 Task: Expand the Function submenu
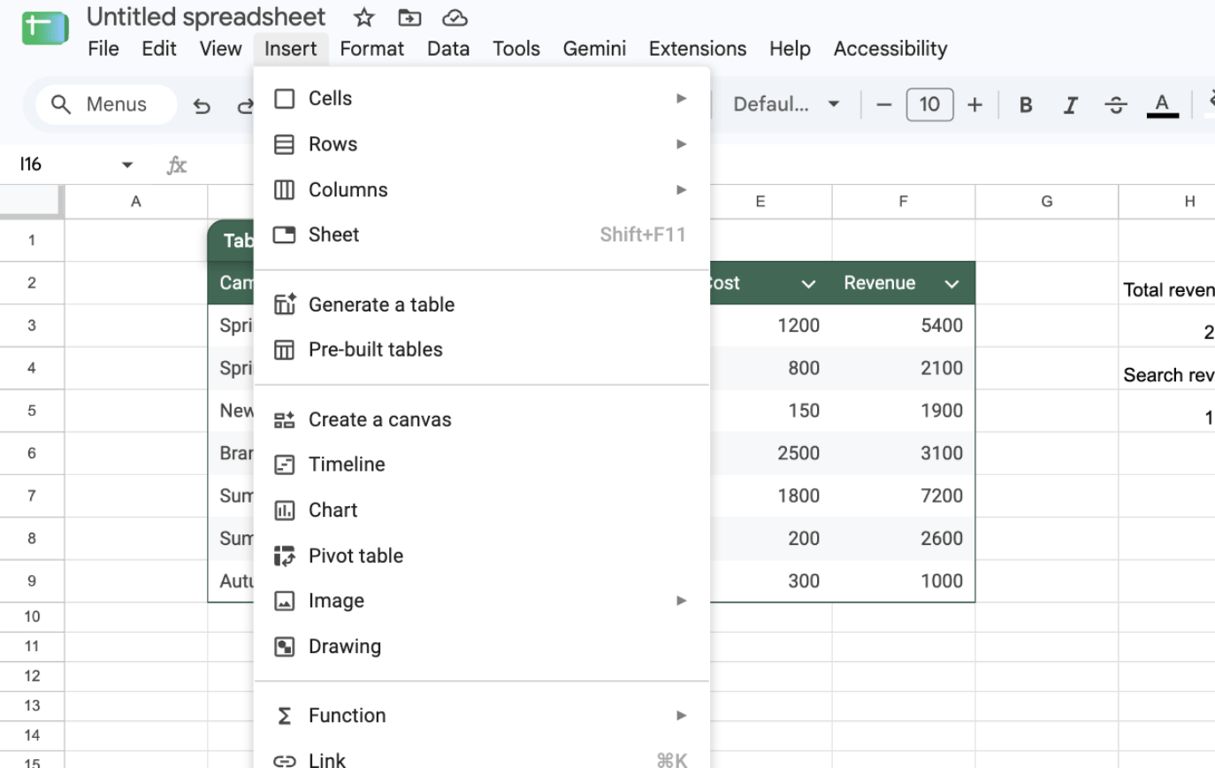coord(482,716)
